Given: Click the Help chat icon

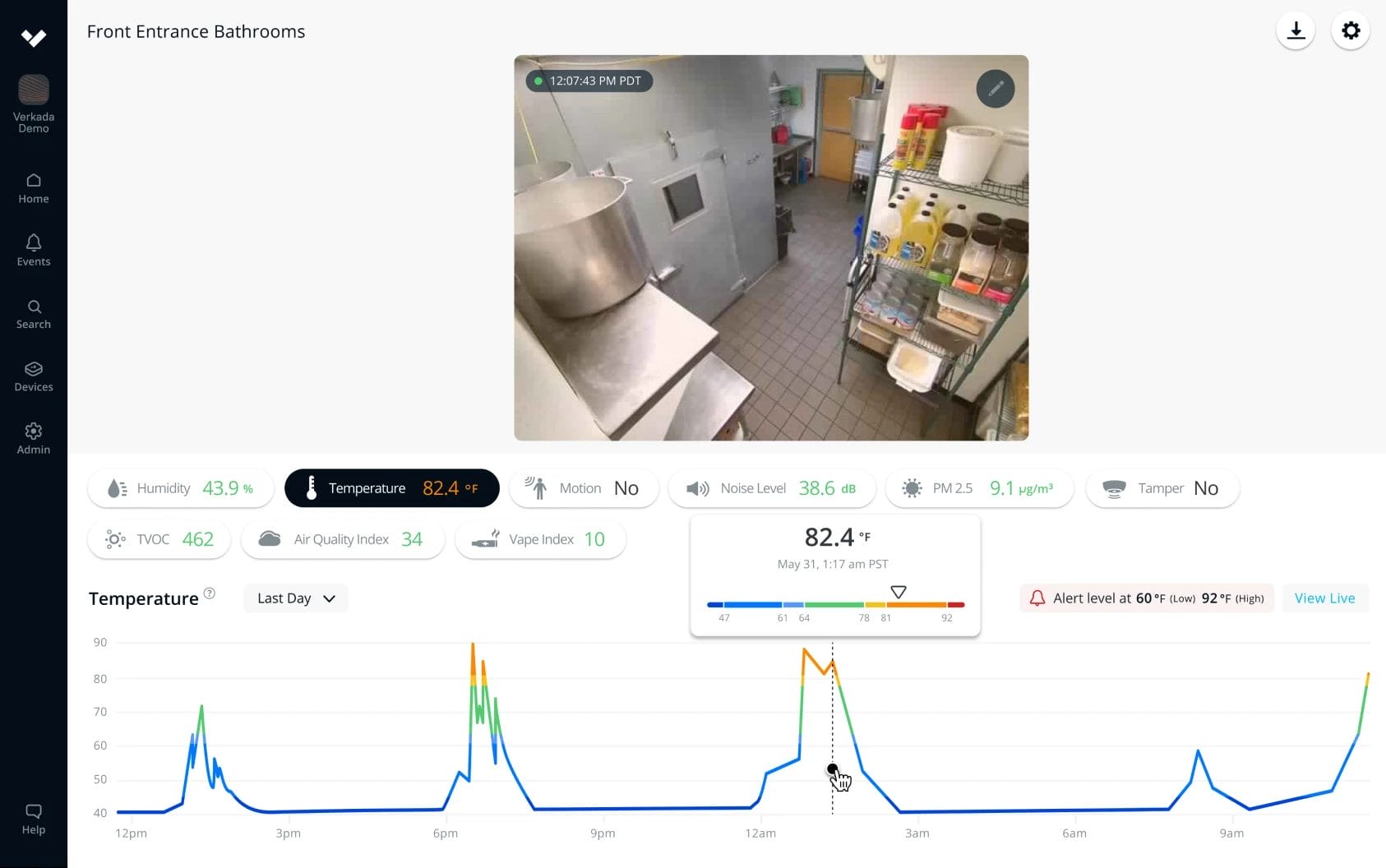Looking at the screenshot, I should (34, 819).
